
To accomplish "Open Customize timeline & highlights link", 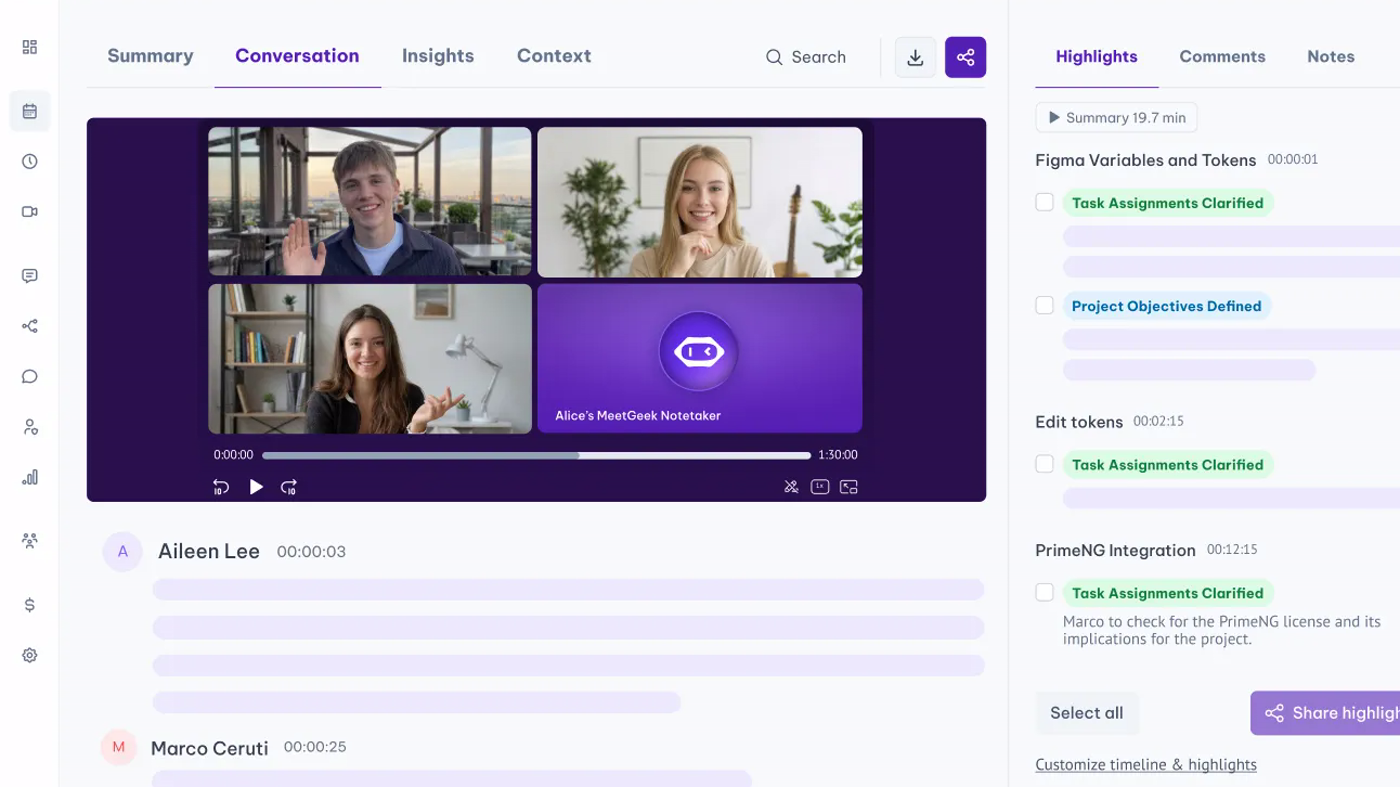I will [1146, 765].
